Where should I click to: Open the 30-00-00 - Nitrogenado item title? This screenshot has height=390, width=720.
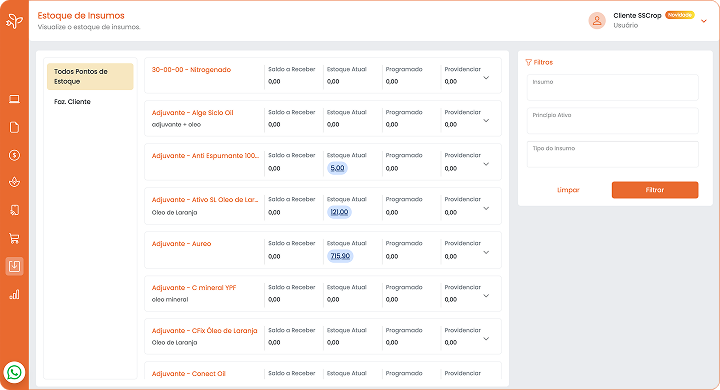click(191, 70)
